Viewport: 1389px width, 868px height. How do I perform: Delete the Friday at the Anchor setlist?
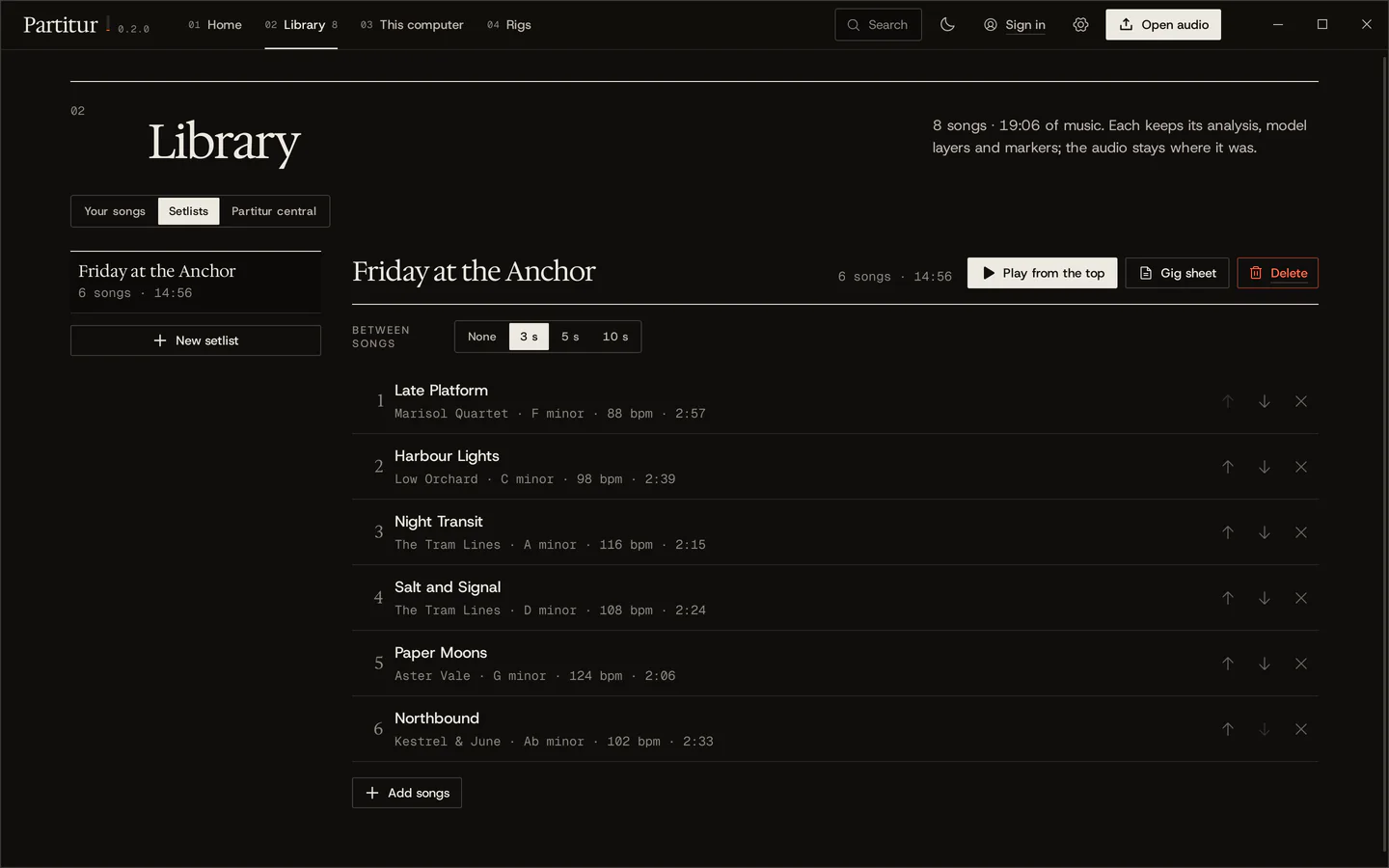click(1278, 273)
